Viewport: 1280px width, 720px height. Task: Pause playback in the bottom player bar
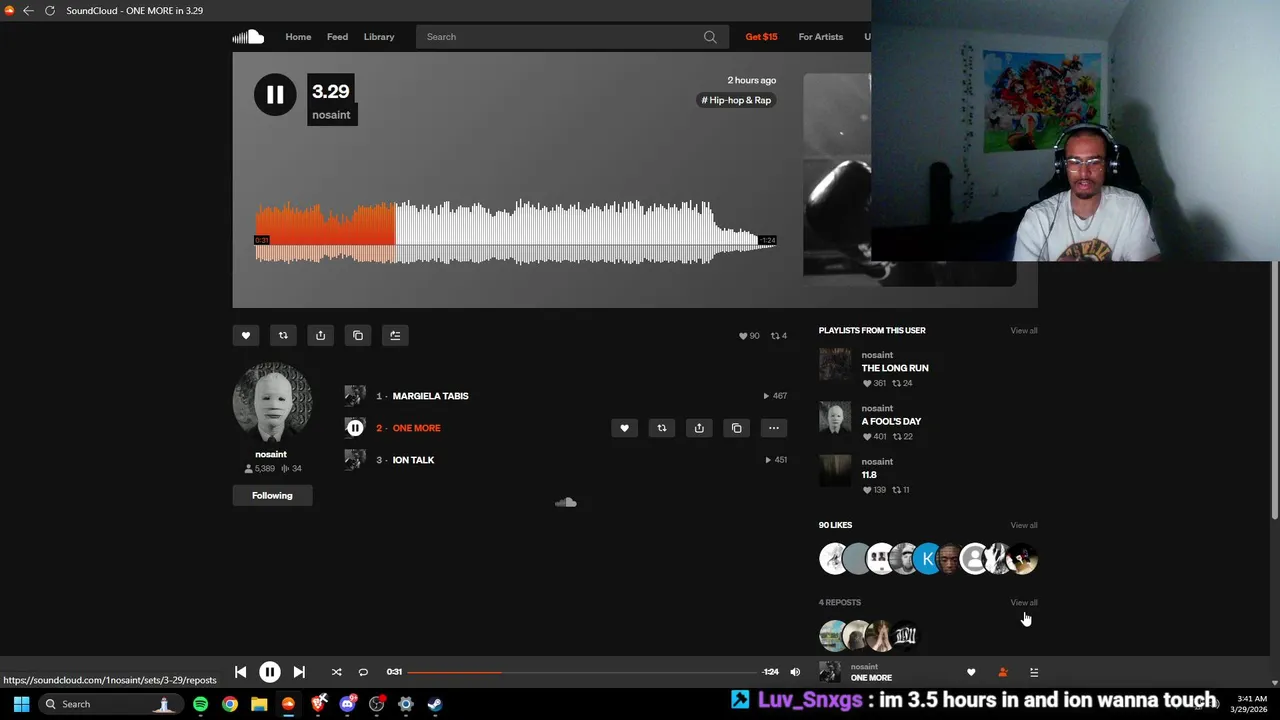point(270,672)
